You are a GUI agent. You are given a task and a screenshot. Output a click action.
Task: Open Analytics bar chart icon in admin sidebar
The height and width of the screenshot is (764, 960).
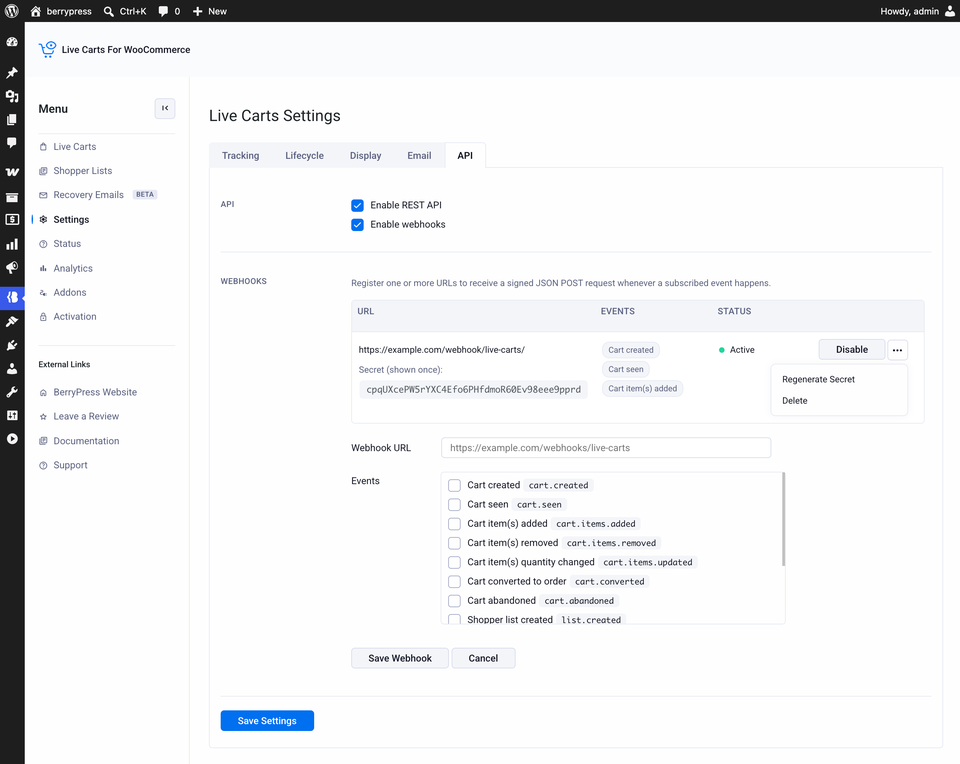[x=12, y=244]
